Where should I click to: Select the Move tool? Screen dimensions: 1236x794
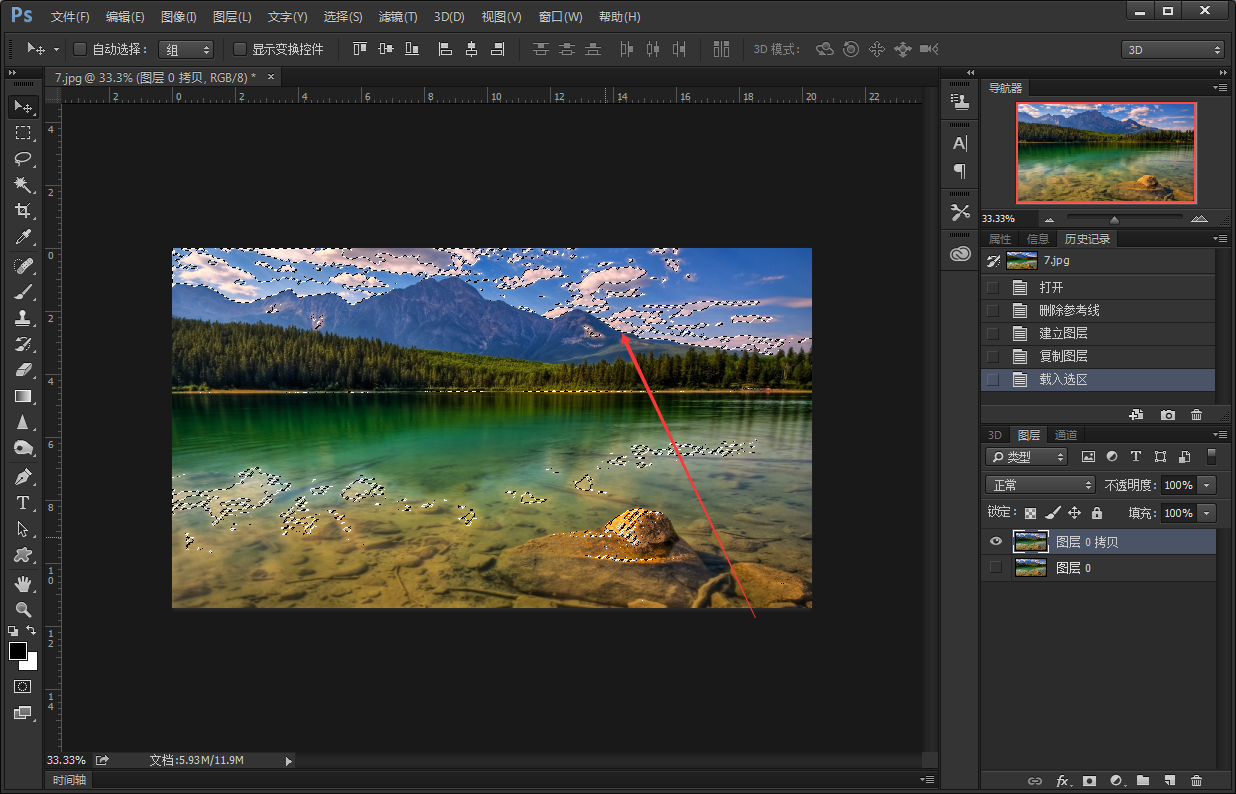point(22,106)
